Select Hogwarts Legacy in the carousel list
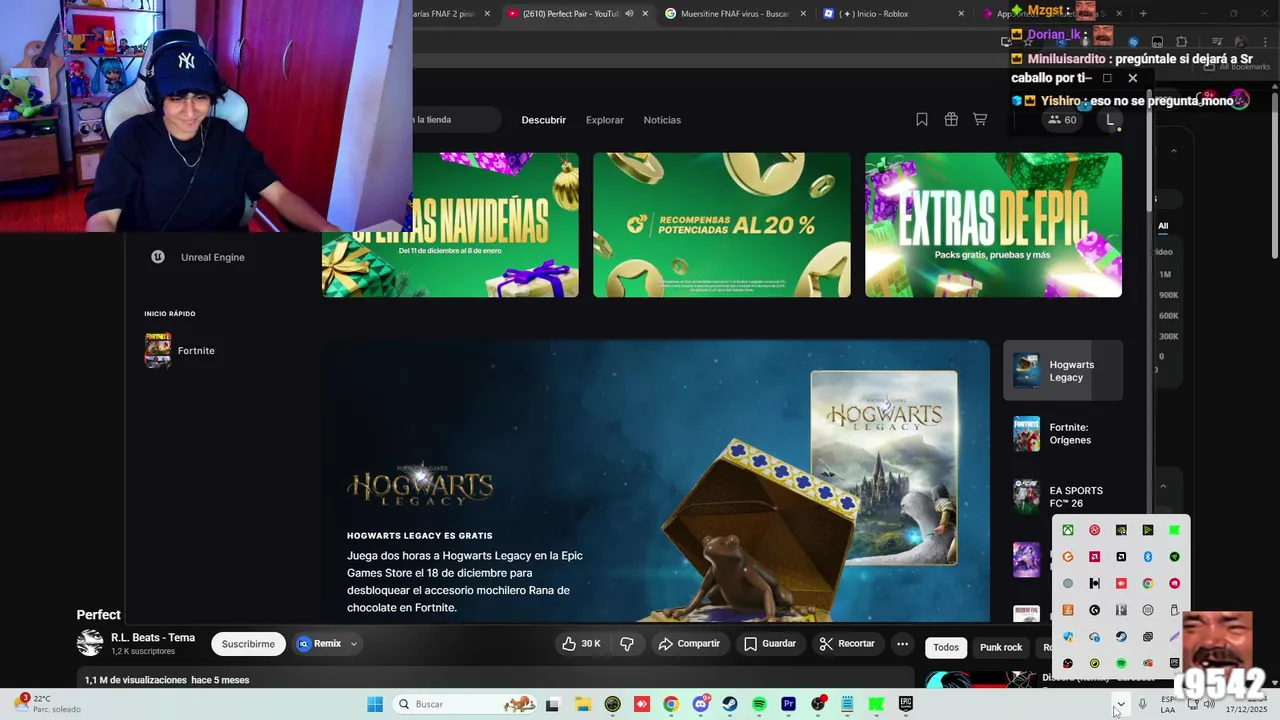The image size is (1280, 720). click(x=1063, y=370)
